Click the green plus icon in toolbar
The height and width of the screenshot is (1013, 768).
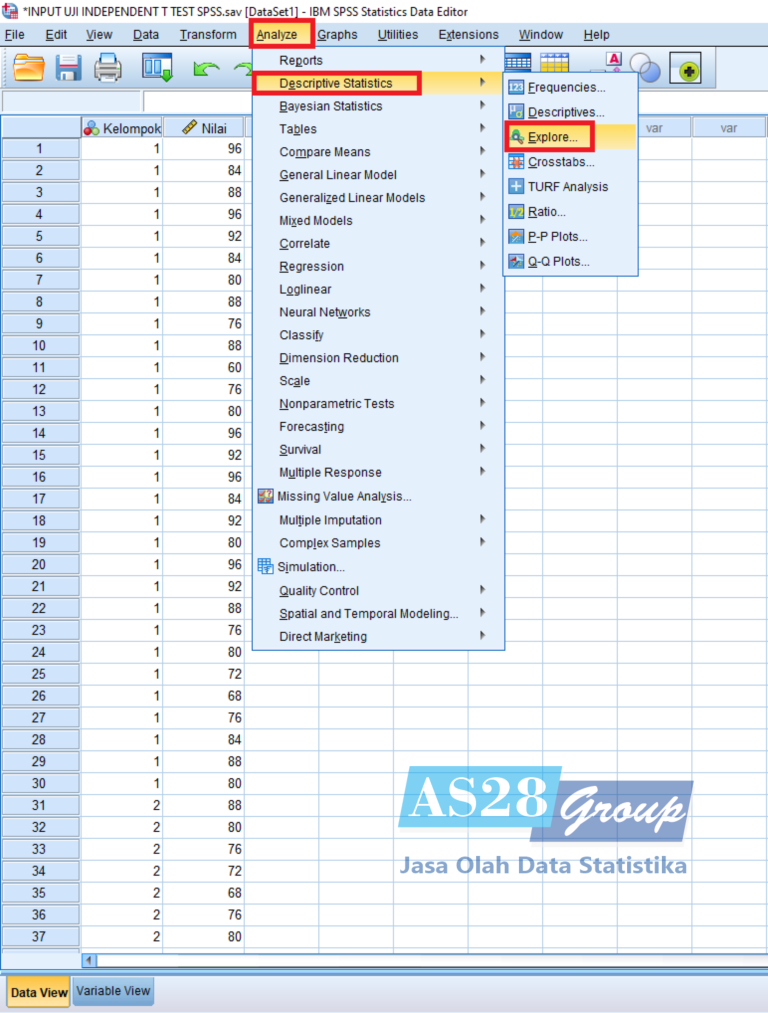[x=690, y=69]
